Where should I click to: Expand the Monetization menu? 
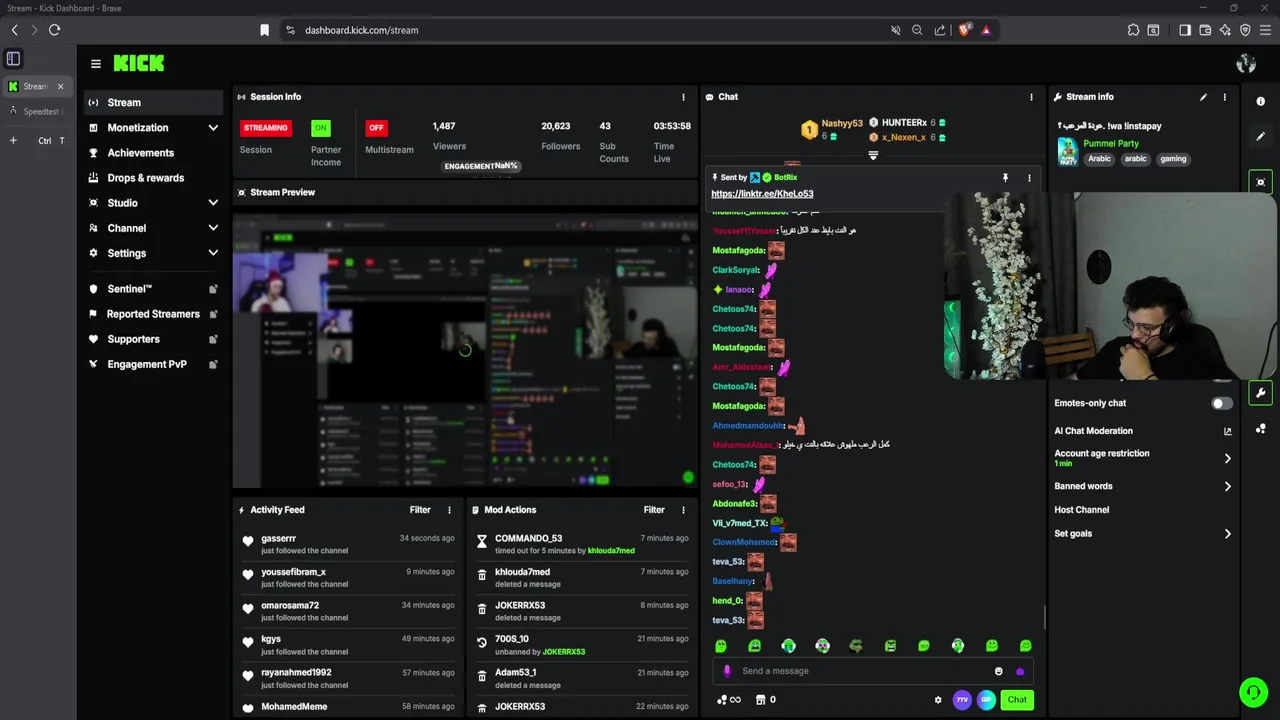pyautogui.click(x=213, y=128)
